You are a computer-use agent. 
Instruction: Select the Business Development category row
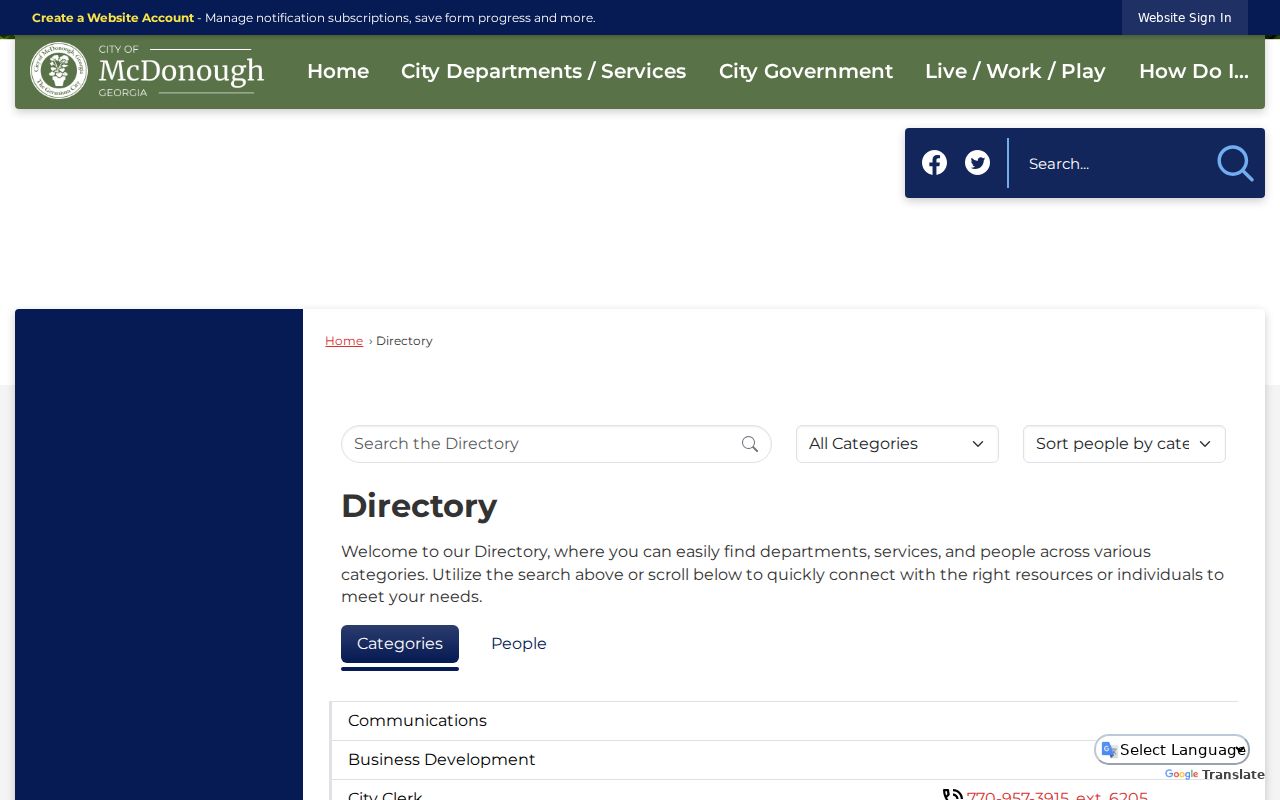pyautogui.click(x=785, y=760)
